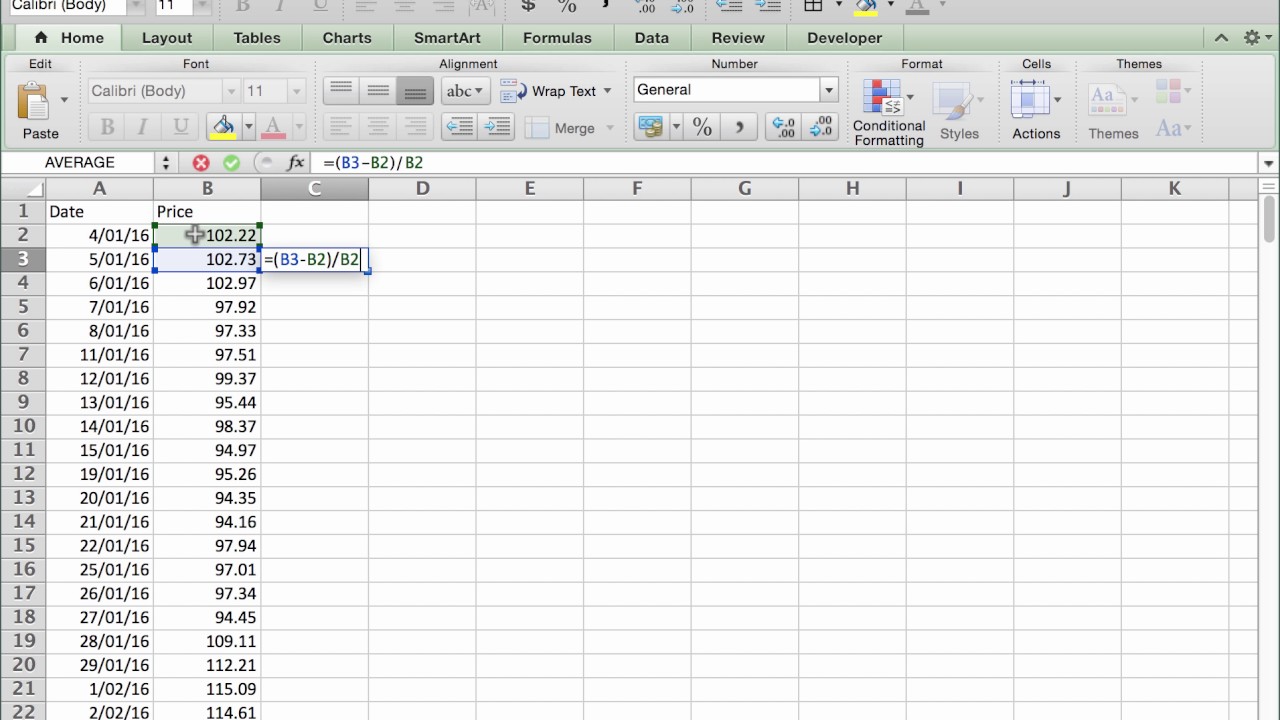The height and width of the screenshot is (720, 1280).
Task: Click the Paste clipboard icon
Action: coord(34,101)
